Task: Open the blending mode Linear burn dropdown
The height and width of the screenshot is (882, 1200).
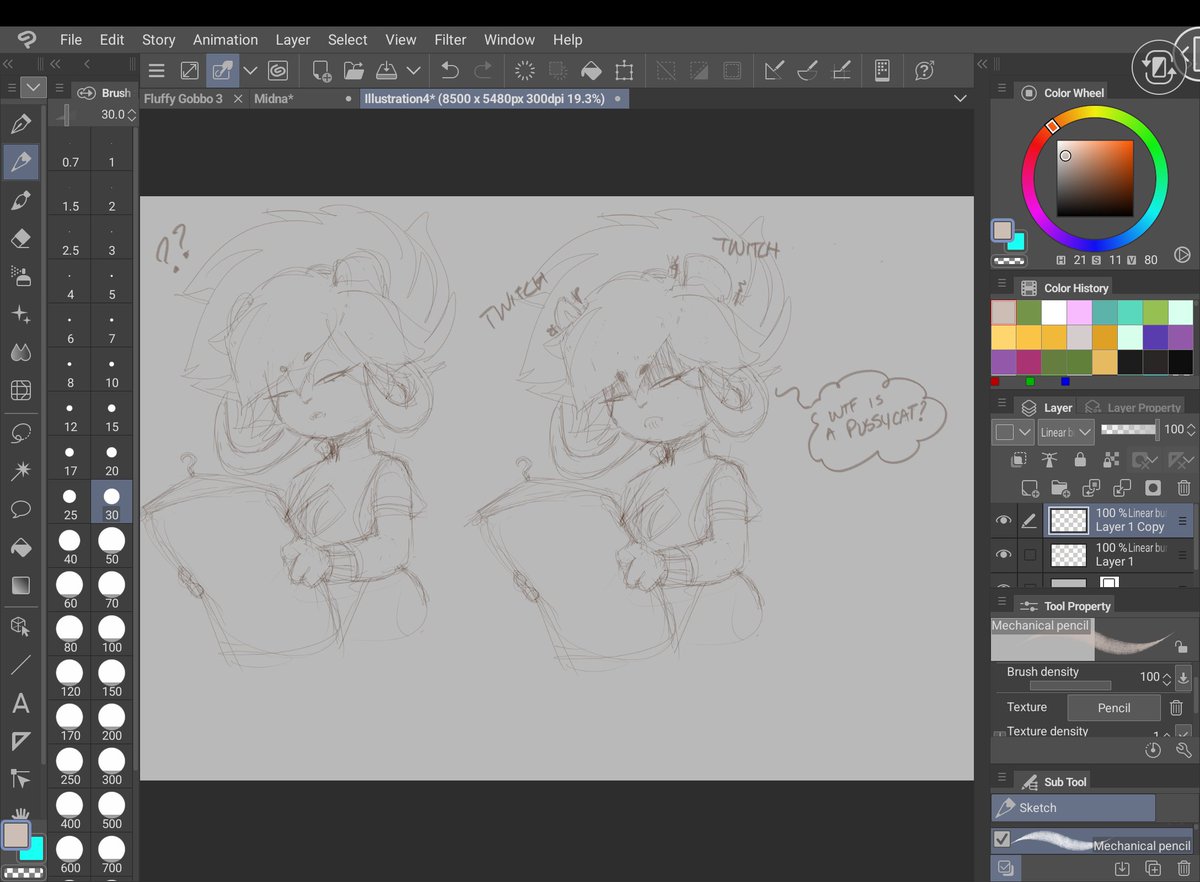Action: click(x=1065, y=431)
